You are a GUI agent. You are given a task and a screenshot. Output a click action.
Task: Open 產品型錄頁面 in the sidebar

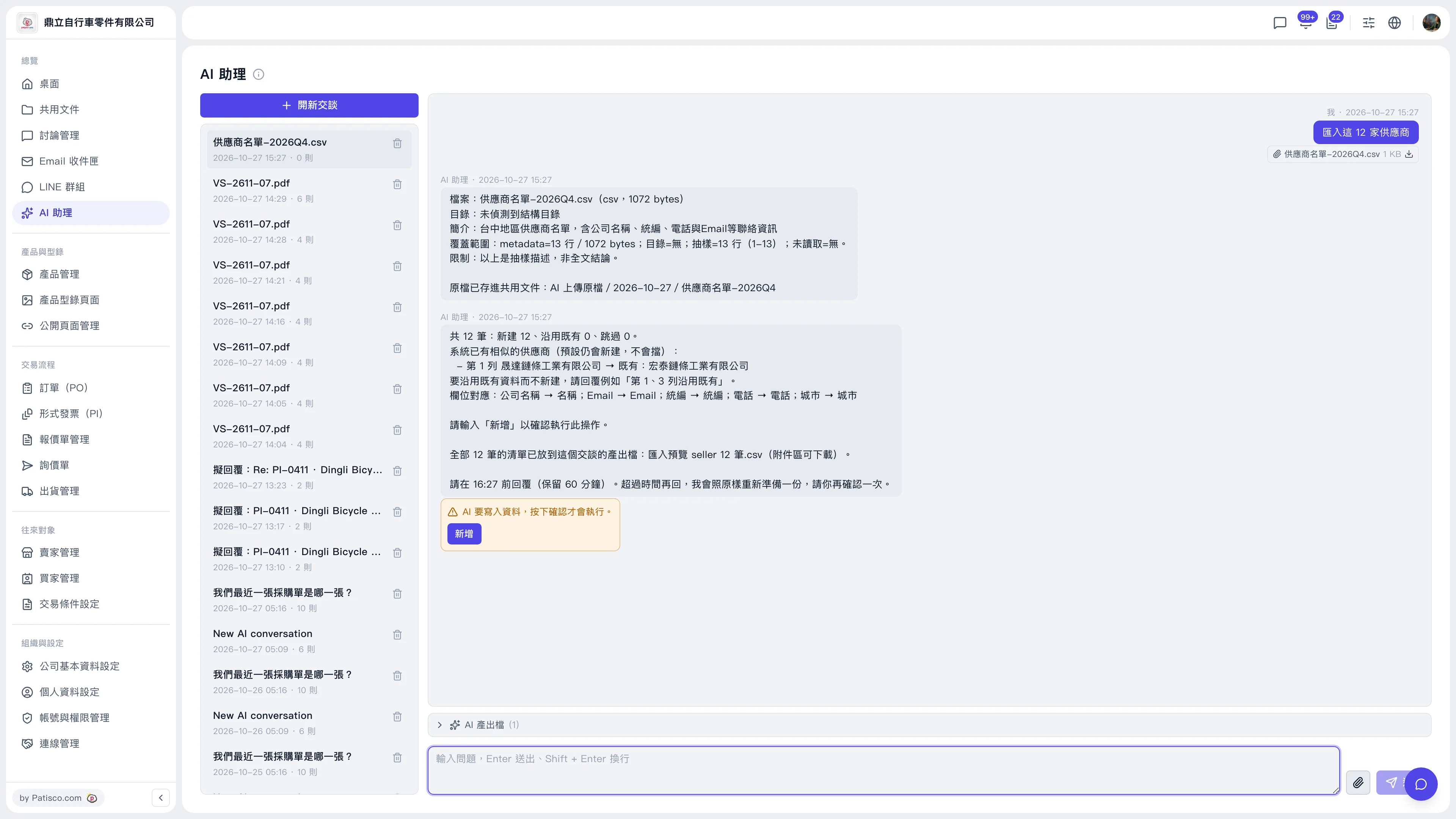pyautogui.click(x=91, y=300)
